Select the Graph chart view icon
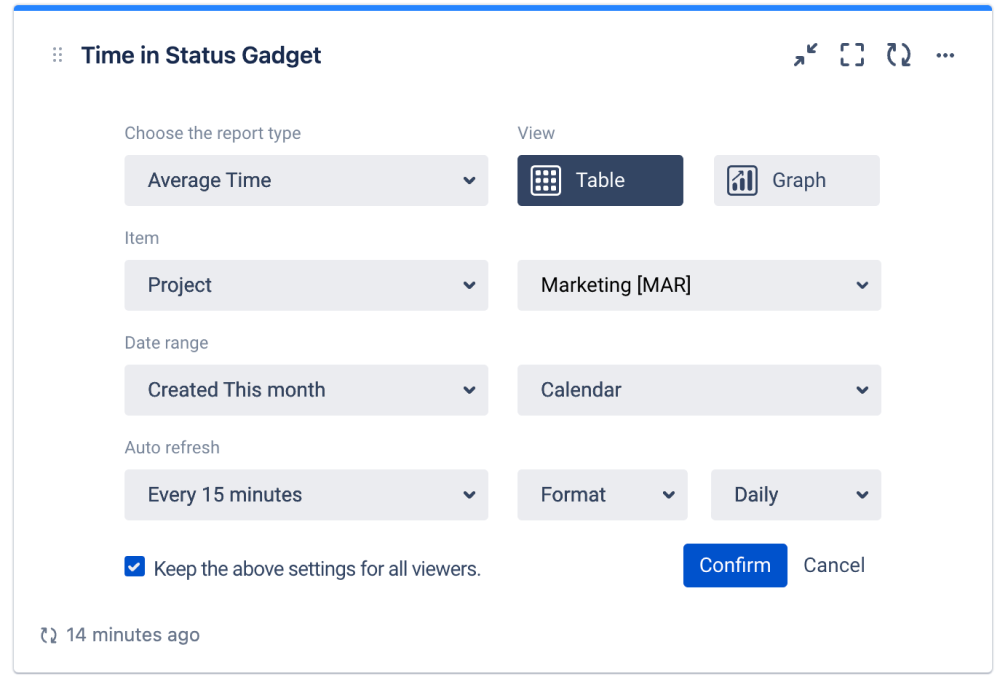Image resolution: width=1000 pixels, height=695 pixels. pos(741,180)
